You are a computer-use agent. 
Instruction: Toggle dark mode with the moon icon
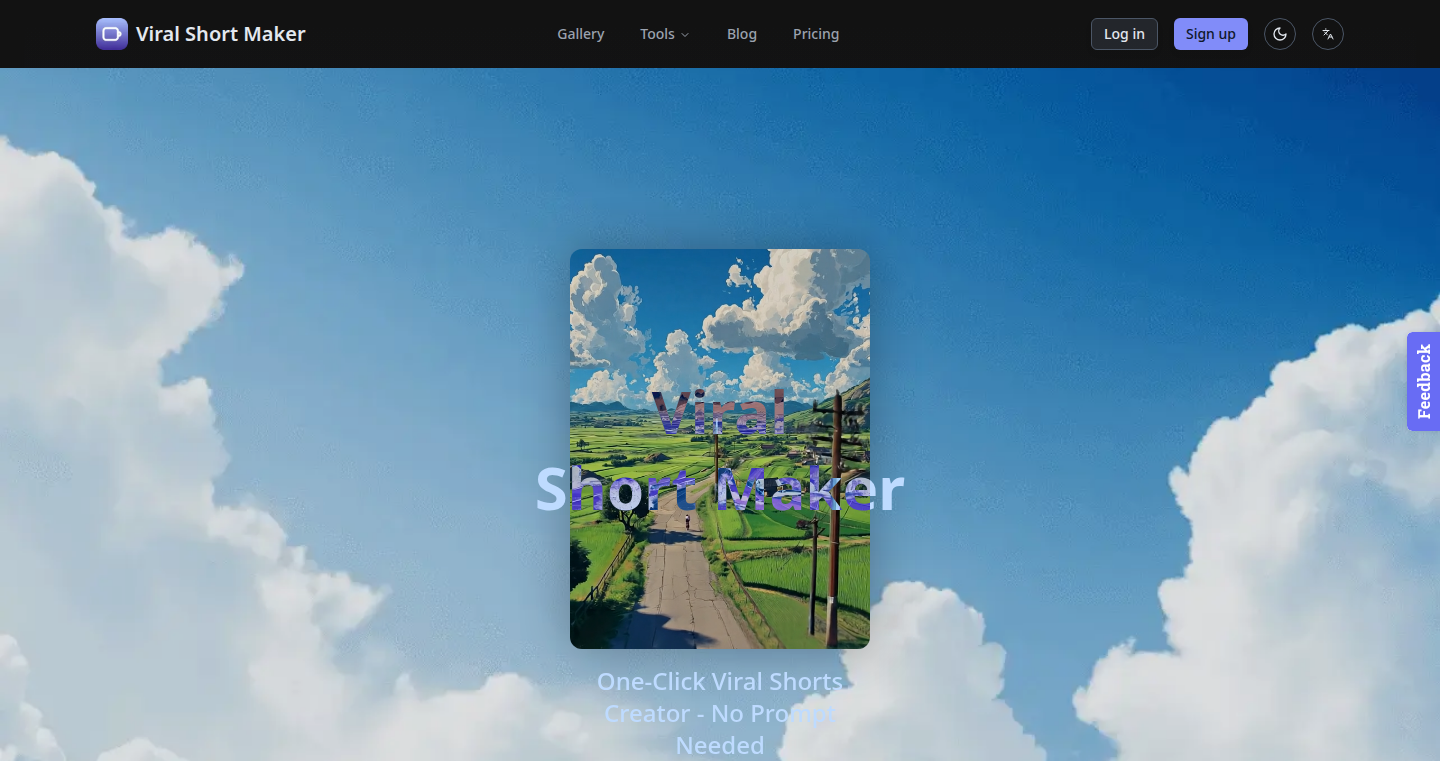[x=1280, y=34]
